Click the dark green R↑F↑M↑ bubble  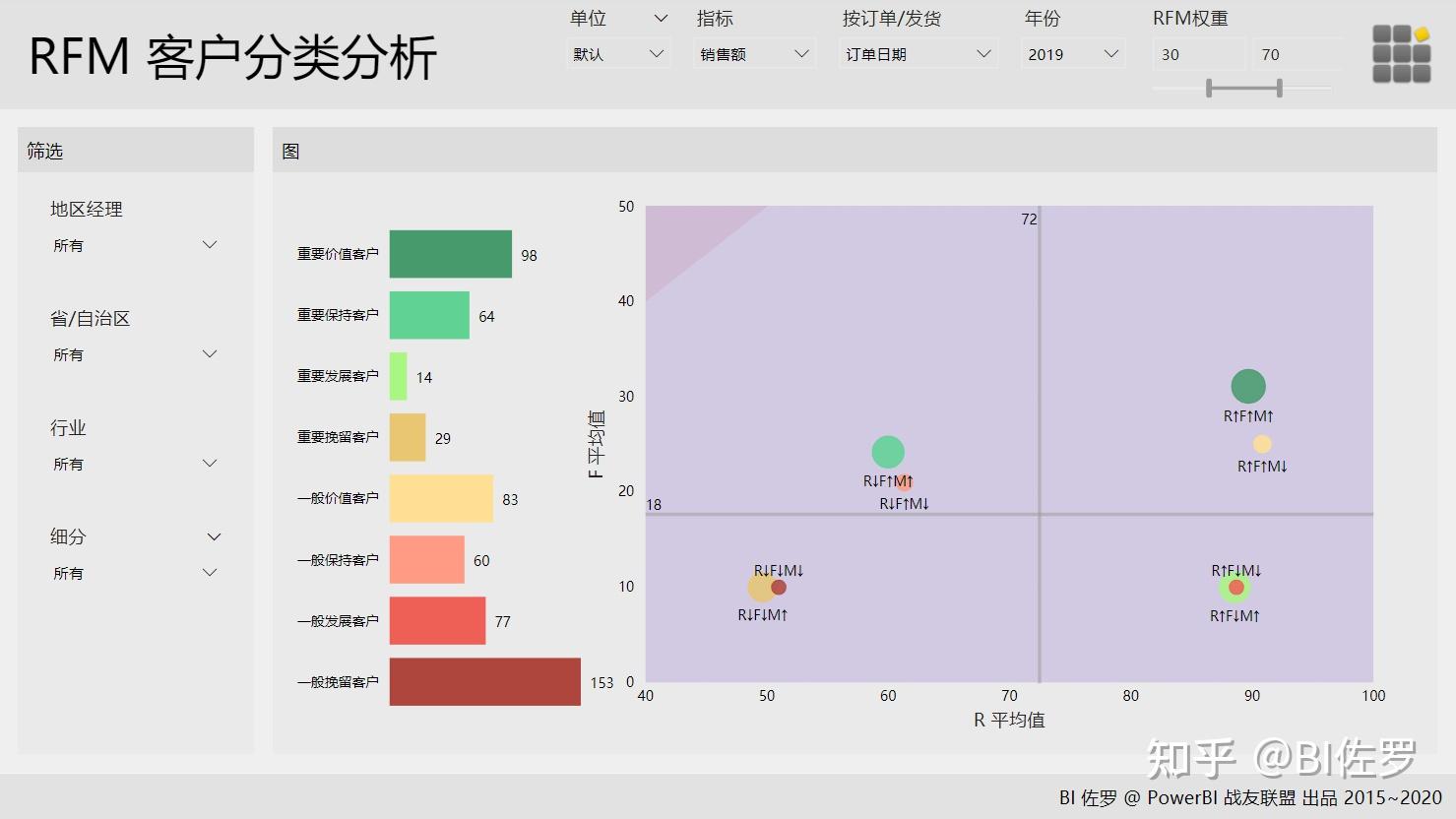[x=1247, y=385]
